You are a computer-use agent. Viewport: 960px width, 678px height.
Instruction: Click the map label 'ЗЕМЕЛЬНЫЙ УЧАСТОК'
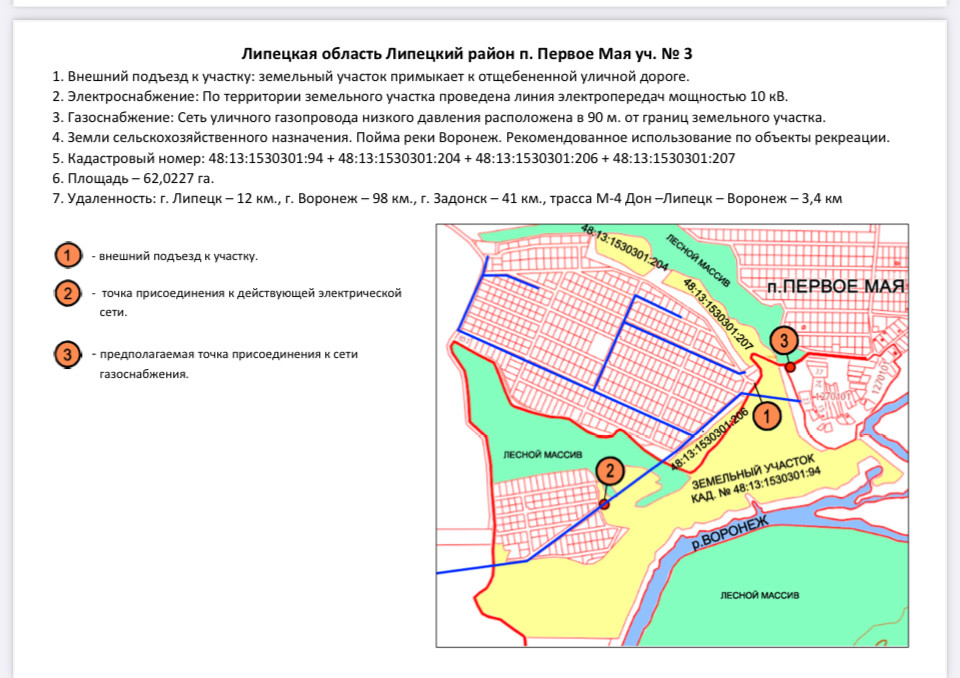coord(753,472)
